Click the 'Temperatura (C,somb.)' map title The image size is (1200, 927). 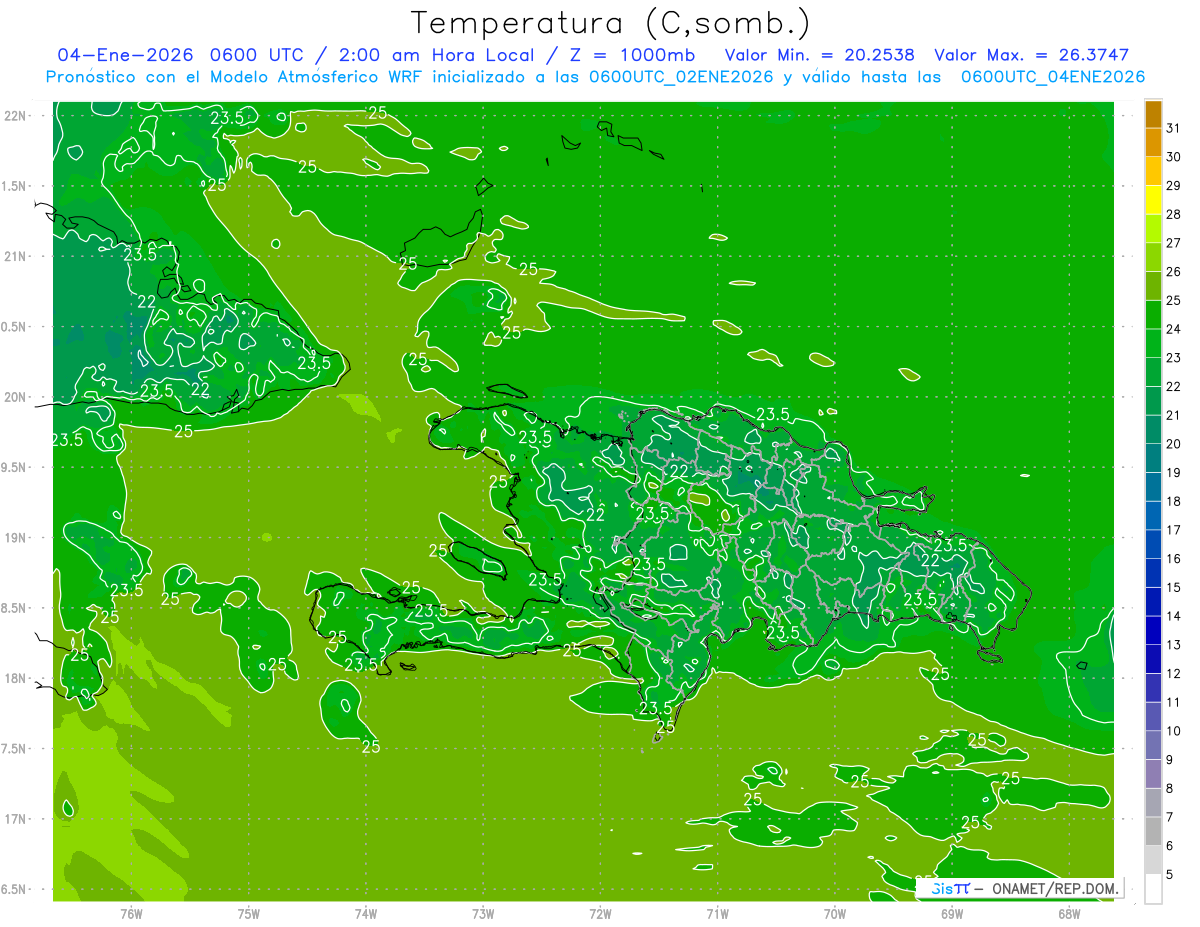click(x=610, y=23)
